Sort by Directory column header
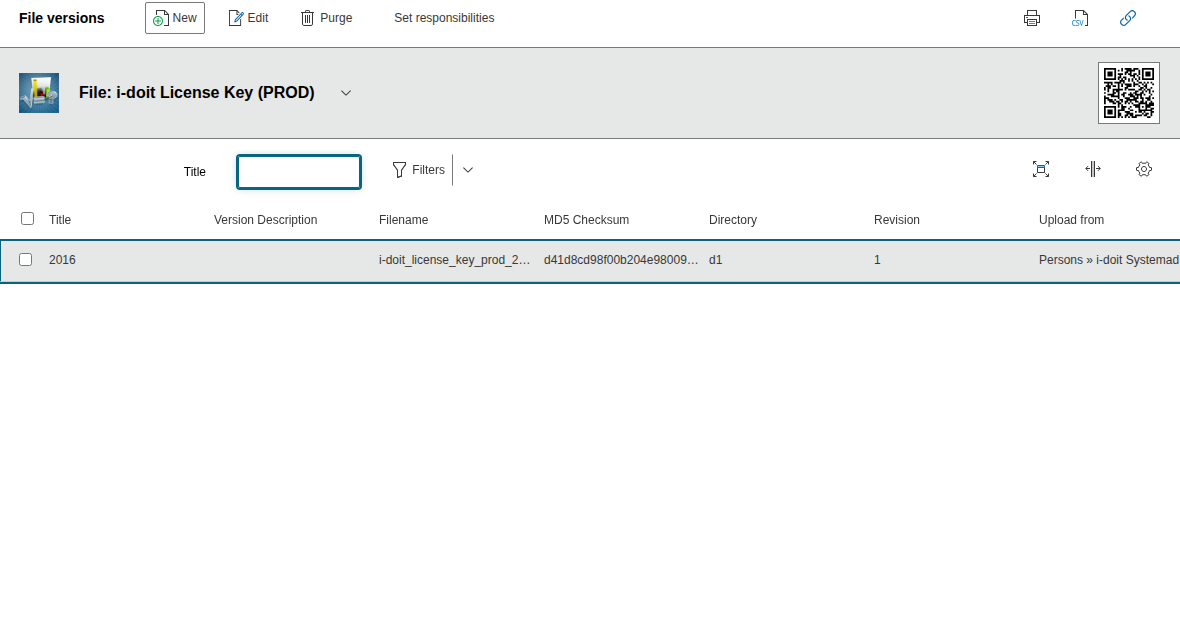Screen dimensions: 1180x640 coord(733,220)
